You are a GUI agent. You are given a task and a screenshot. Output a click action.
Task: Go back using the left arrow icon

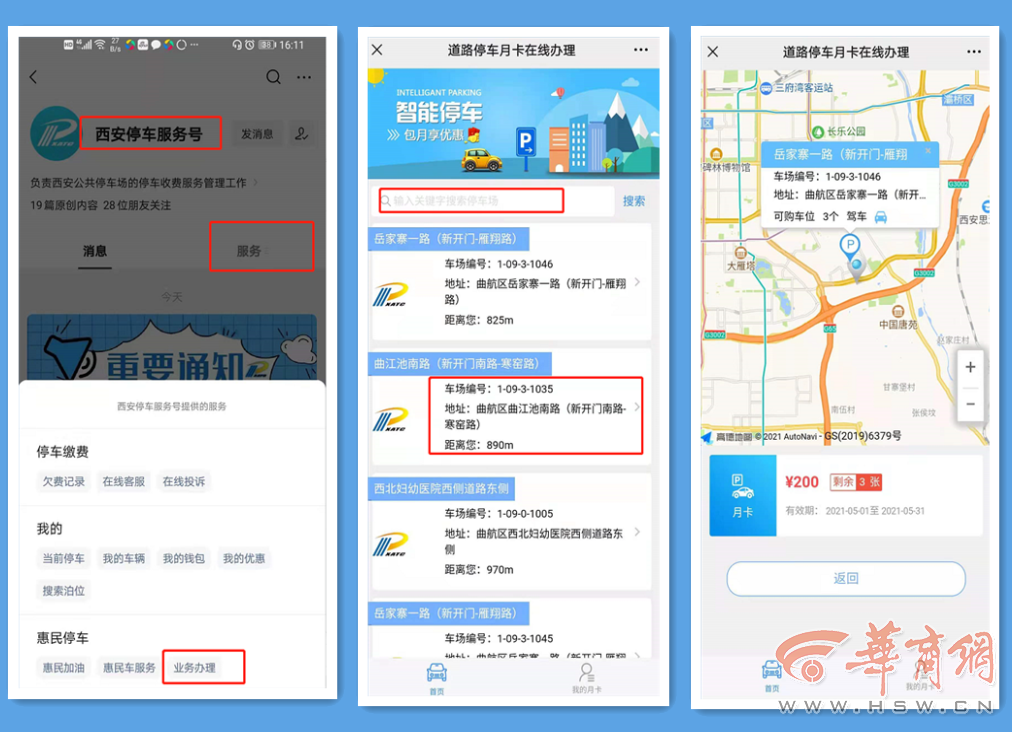[34, 77]
